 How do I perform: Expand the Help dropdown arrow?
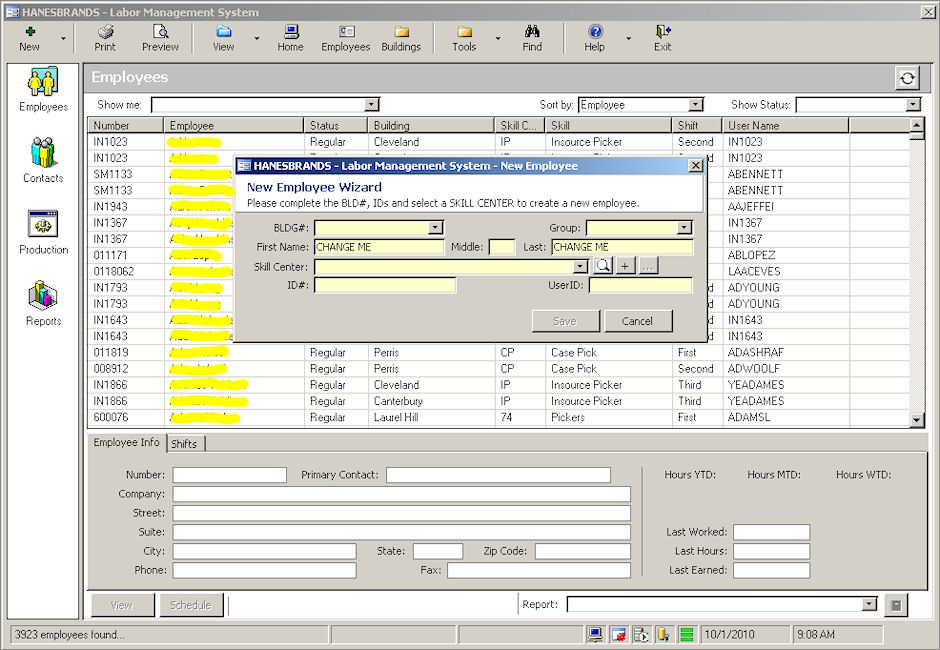(629, 38)
